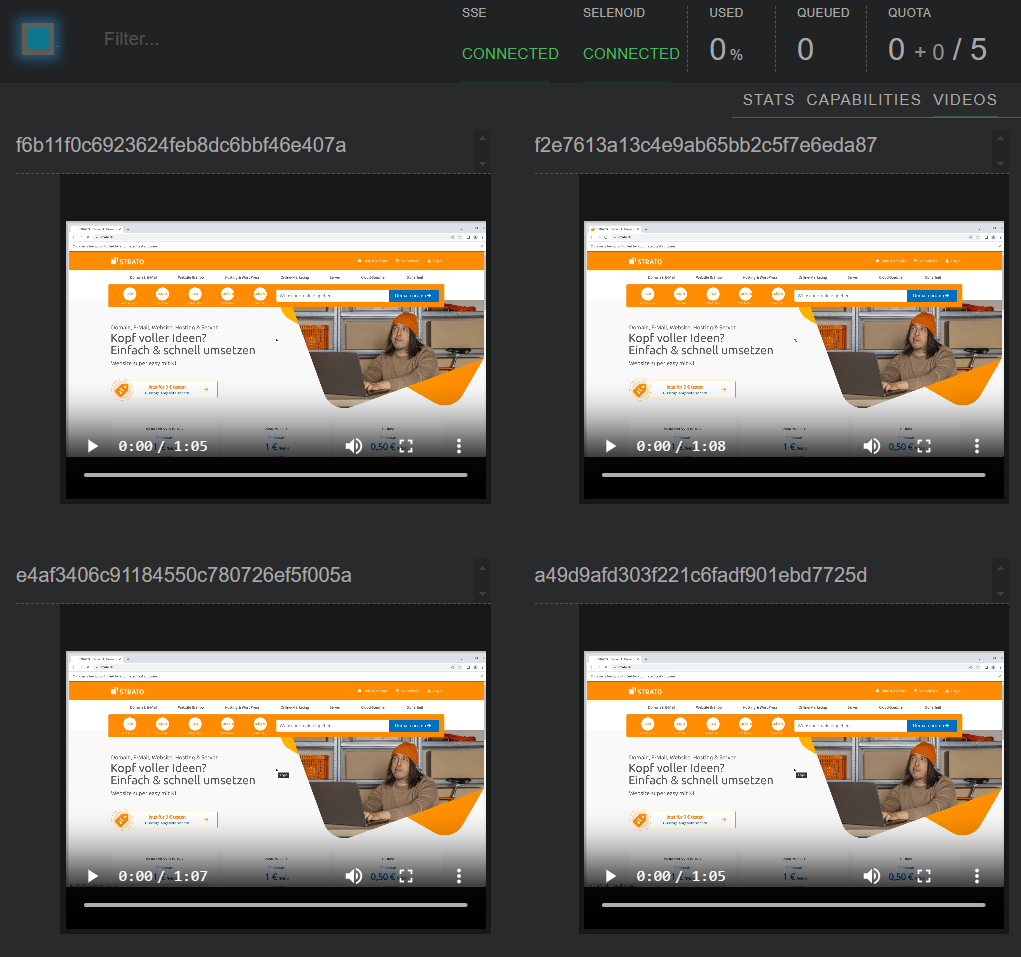Open the f2e7613a video options menu
1021x957 pixels.
click(977, 446)
